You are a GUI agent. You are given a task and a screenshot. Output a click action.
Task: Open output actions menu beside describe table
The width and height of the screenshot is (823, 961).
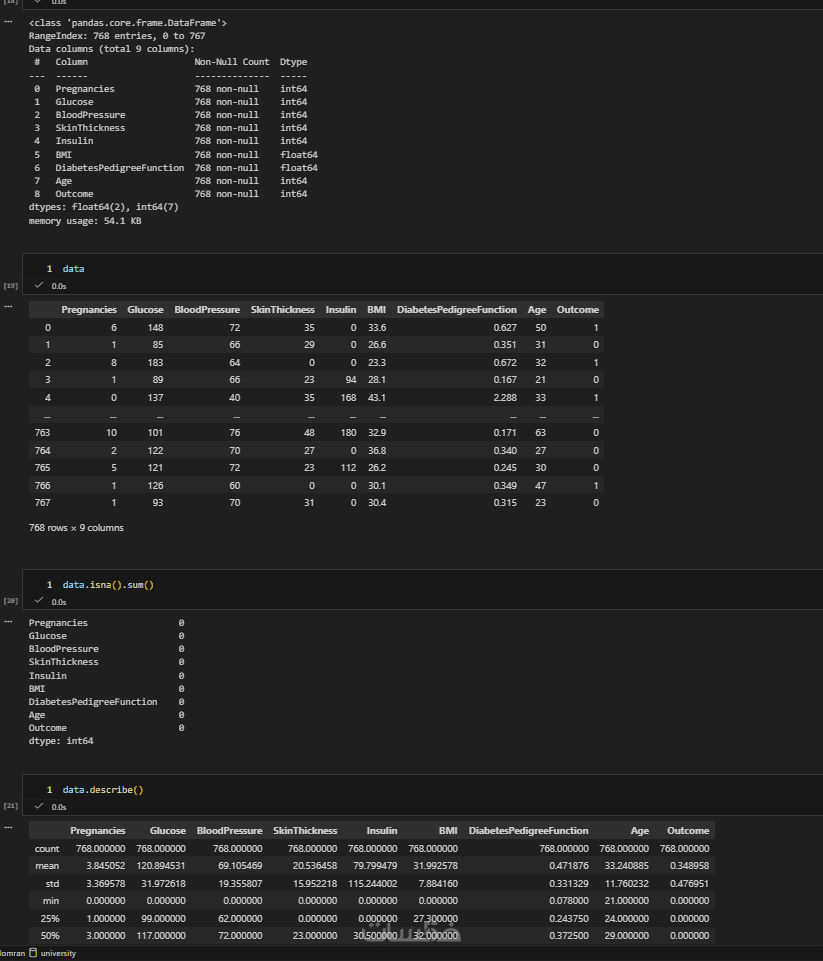8,826
